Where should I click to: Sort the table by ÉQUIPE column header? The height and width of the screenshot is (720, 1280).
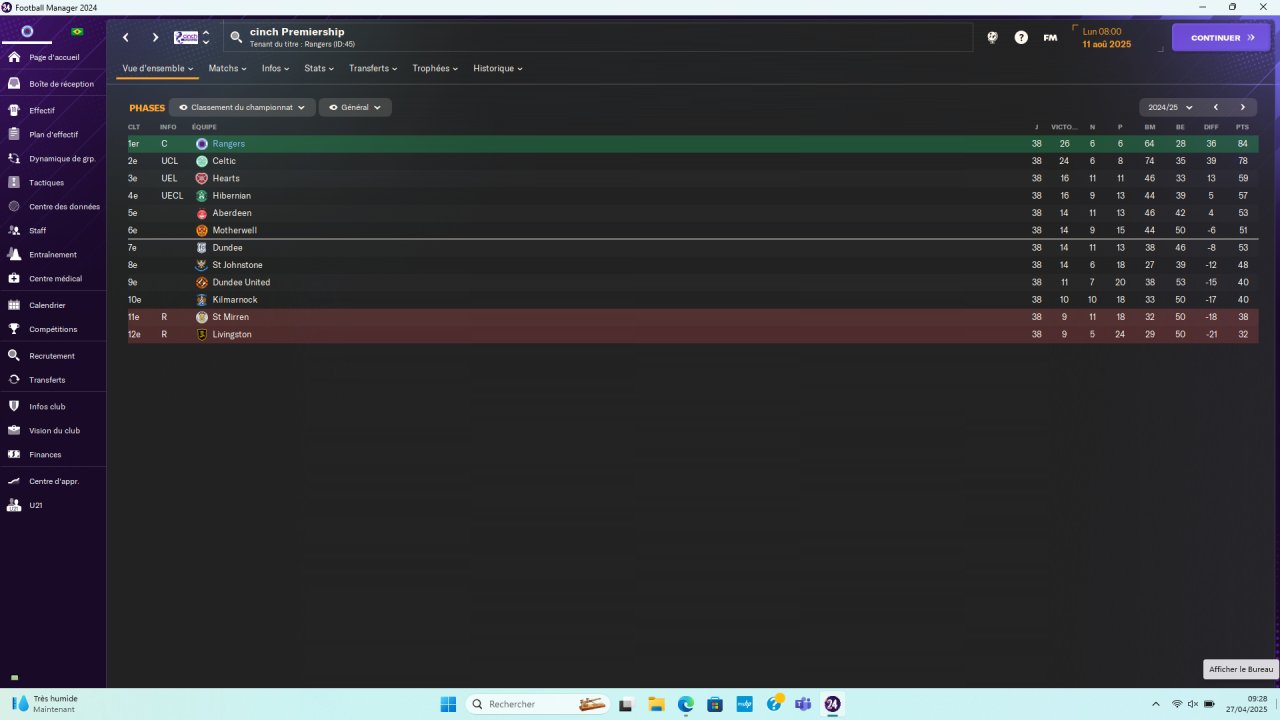[204, 127]
